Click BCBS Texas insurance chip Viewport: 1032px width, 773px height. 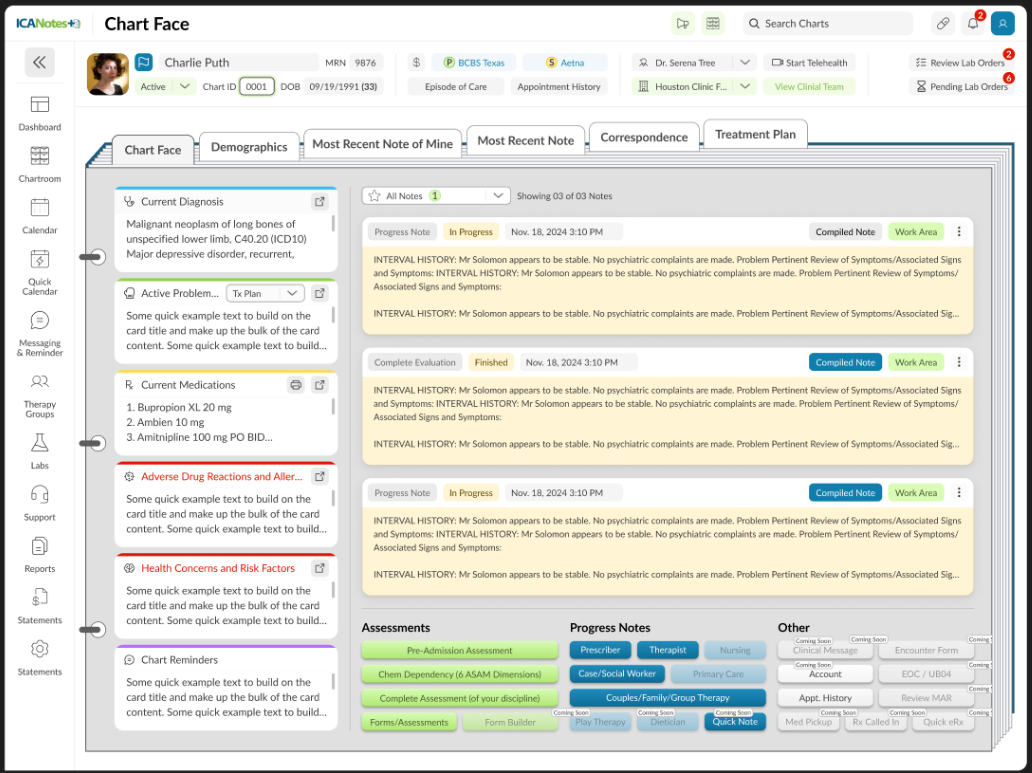[474, 63]
